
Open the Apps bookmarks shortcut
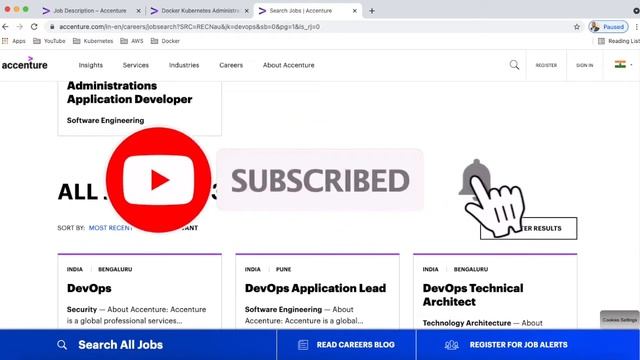tap(14, 41)
